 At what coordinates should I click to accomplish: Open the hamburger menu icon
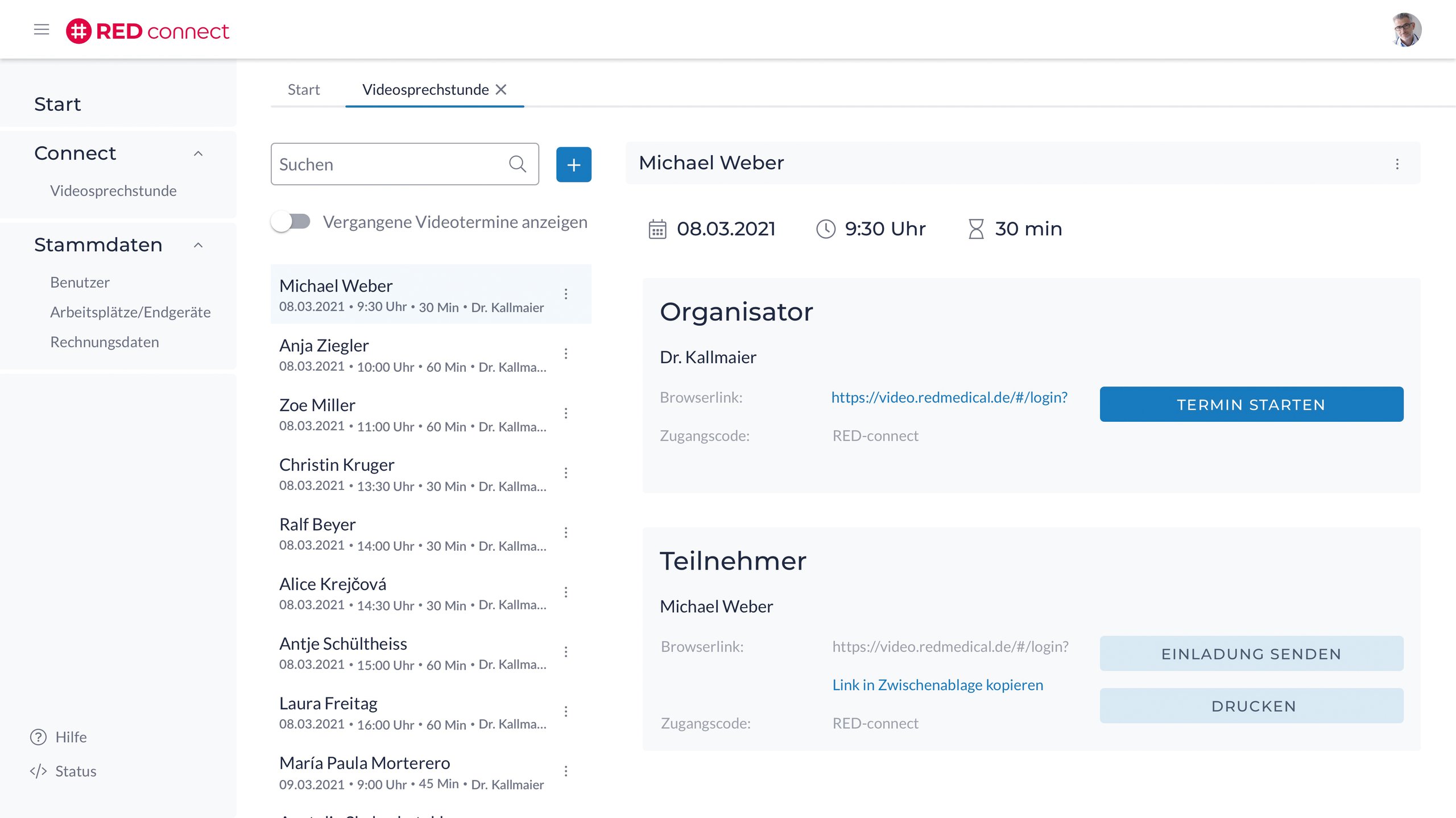[x=42, y=30]
